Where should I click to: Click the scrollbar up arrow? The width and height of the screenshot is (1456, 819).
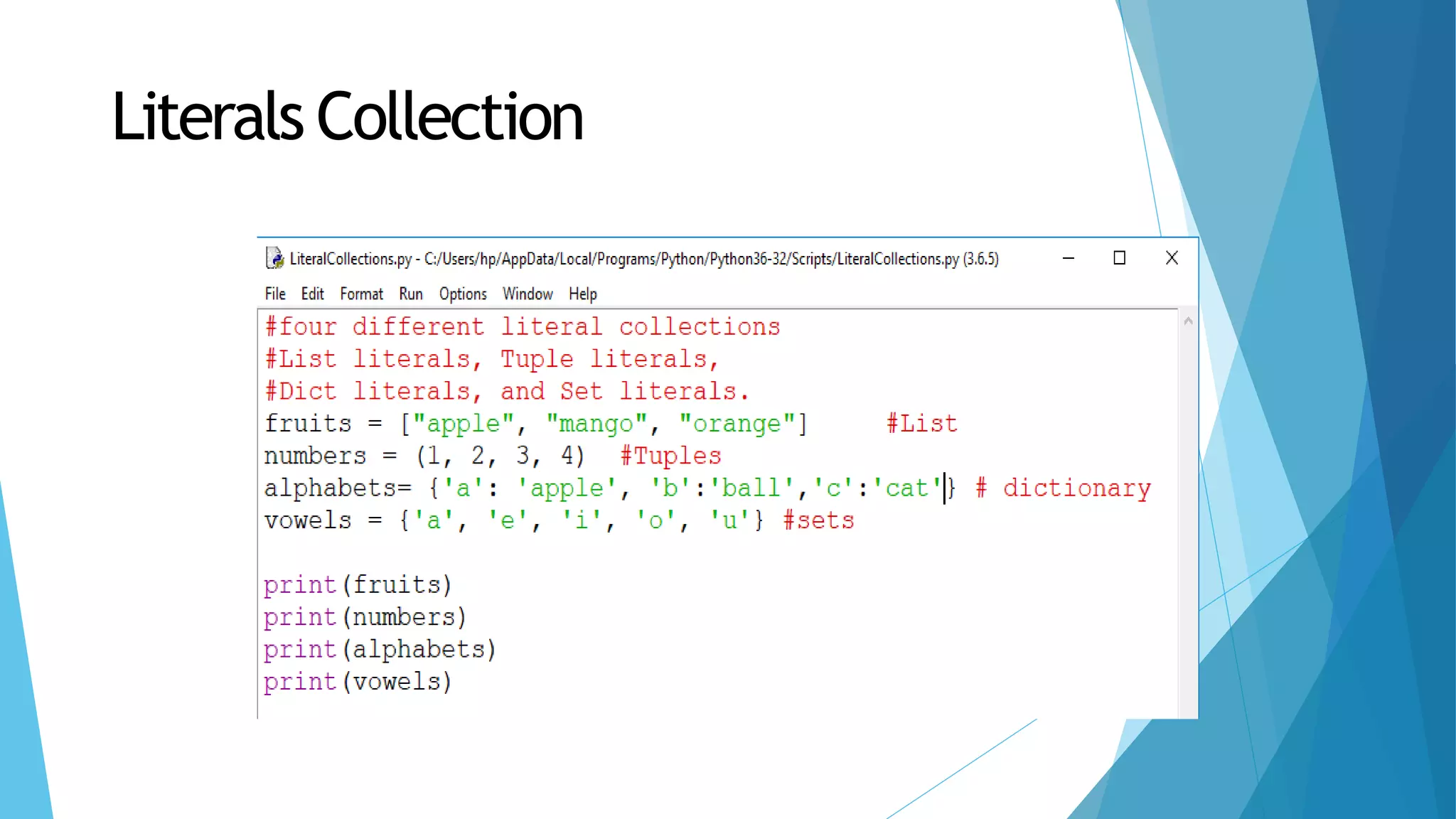[1188, 321]
